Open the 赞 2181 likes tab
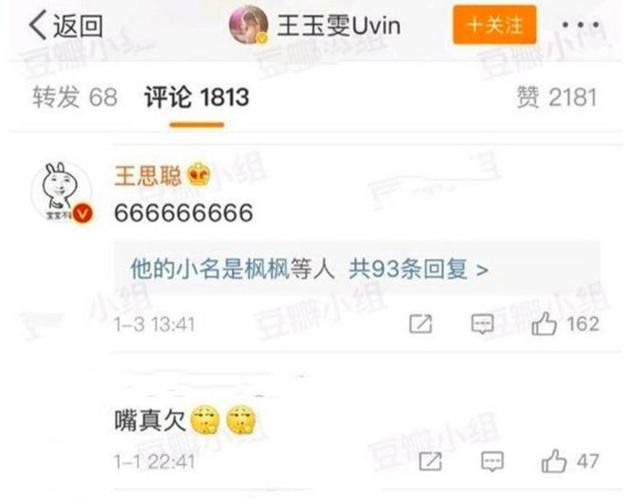The width and height of the screenshot is (640, 499). click(x=557, y=97)
